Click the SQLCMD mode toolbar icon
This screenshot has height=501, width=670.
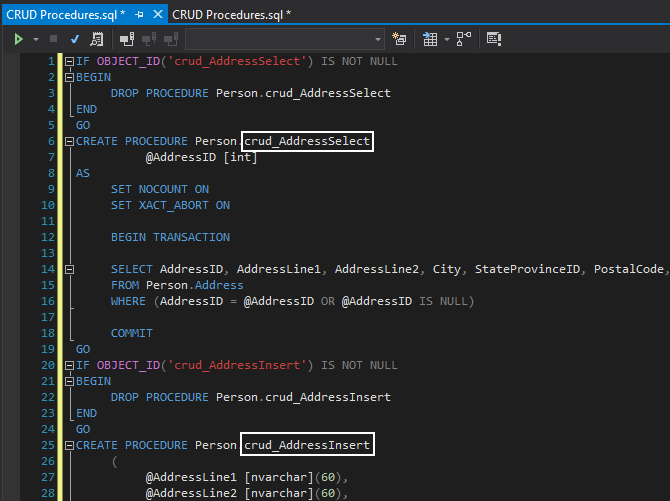click(494, 39)
